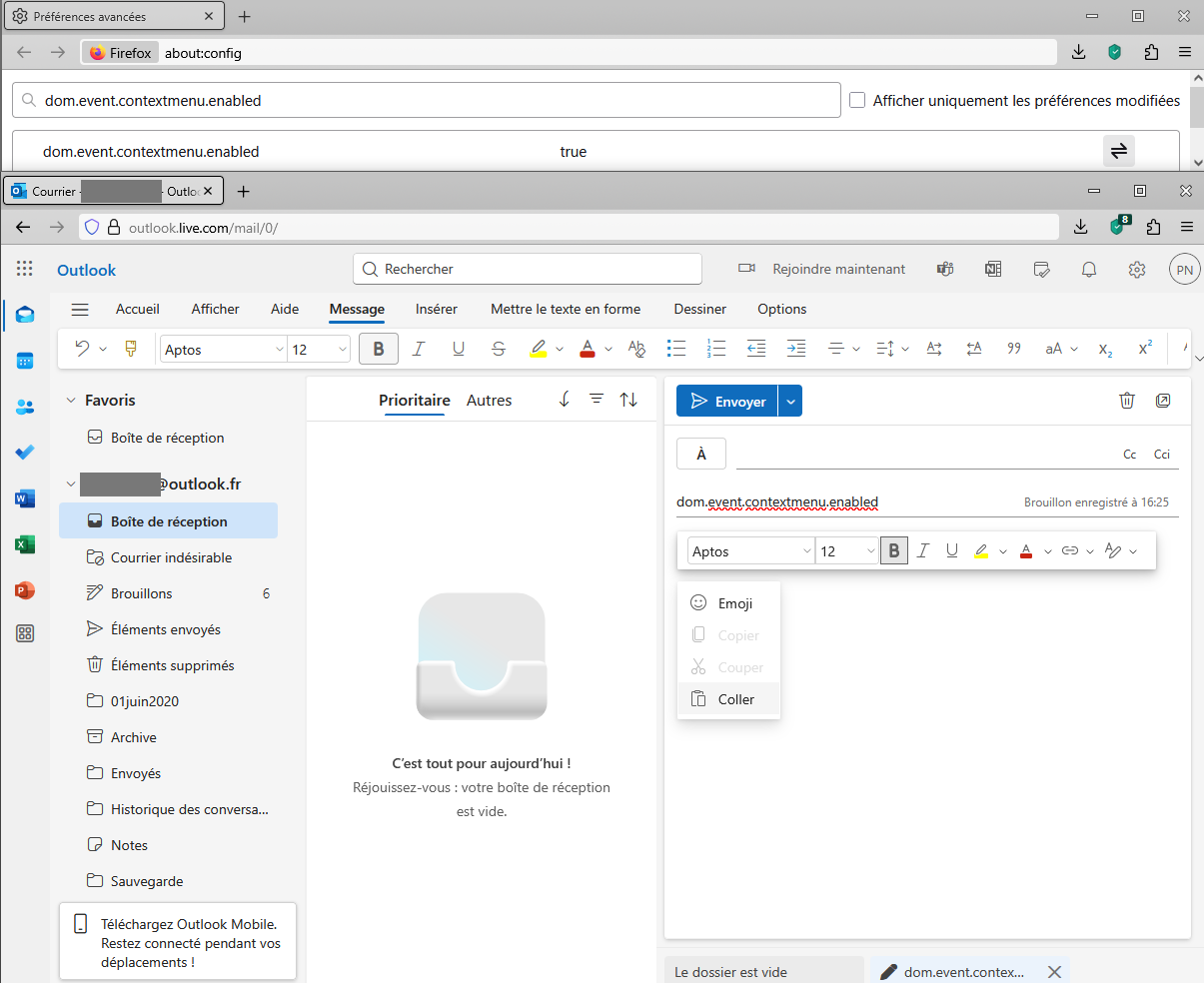1204x983 pixels.
Task: Launch Word from the left rail
Action: (25, 498)
